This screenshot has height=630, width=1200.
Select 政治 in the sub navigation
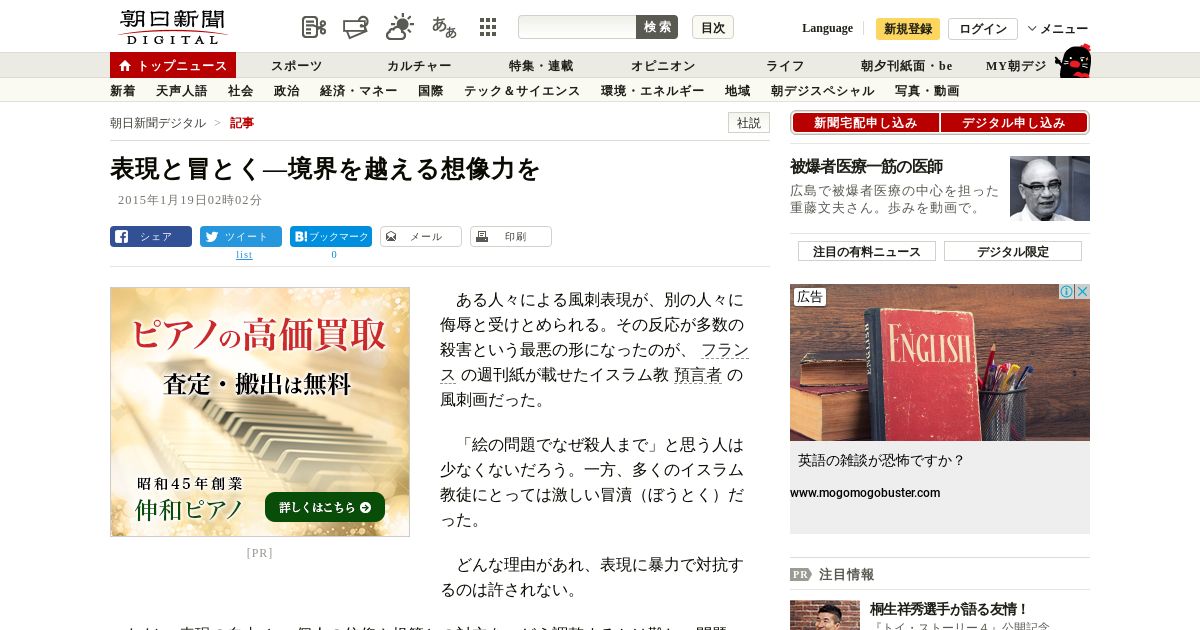pos(287,91)
